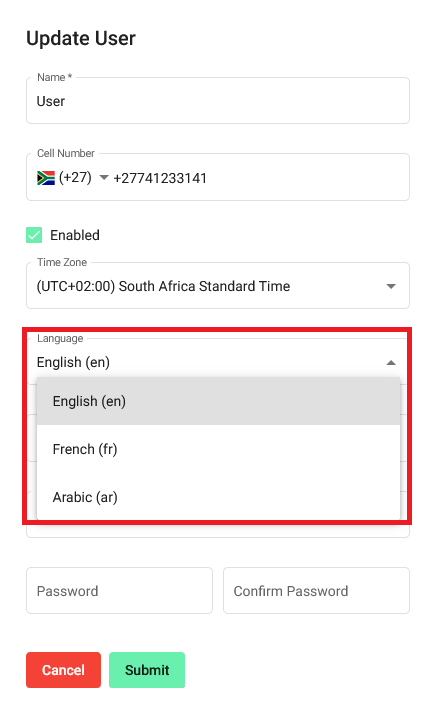Focus the Password field

[x=119, y=590]
